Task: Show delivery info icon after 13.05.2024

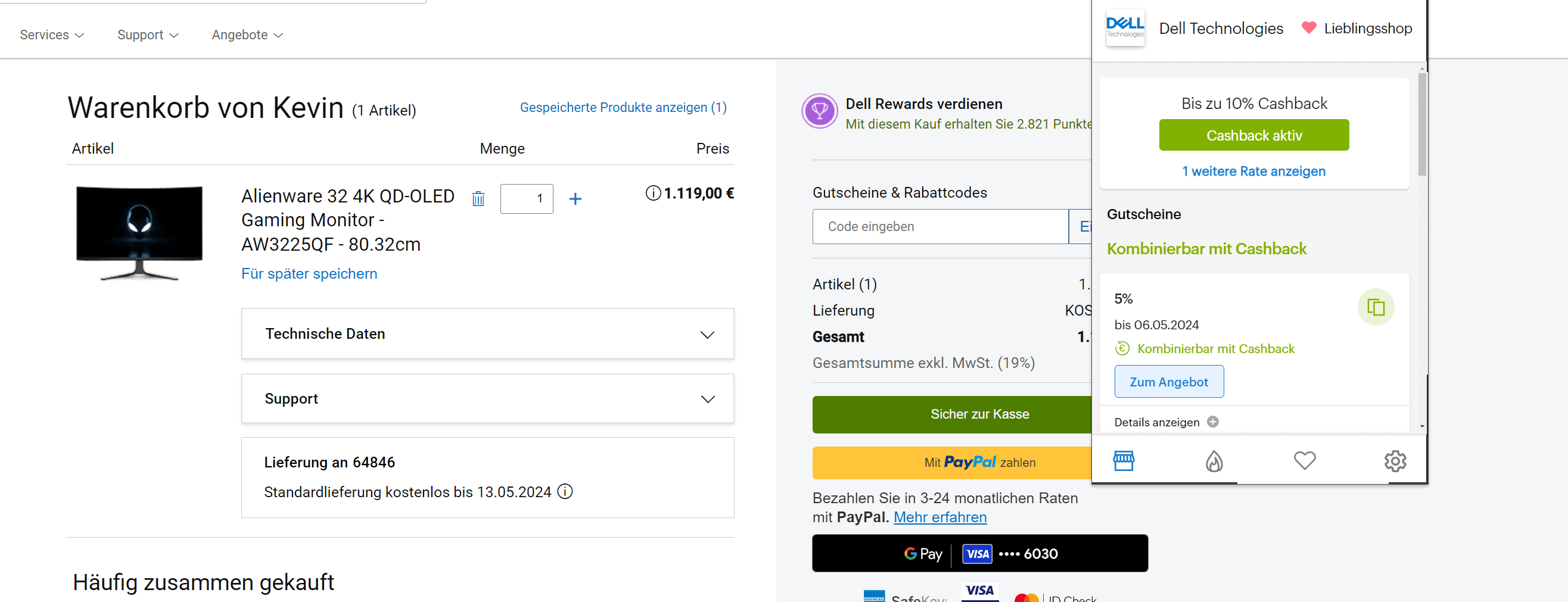Action: 565,491
